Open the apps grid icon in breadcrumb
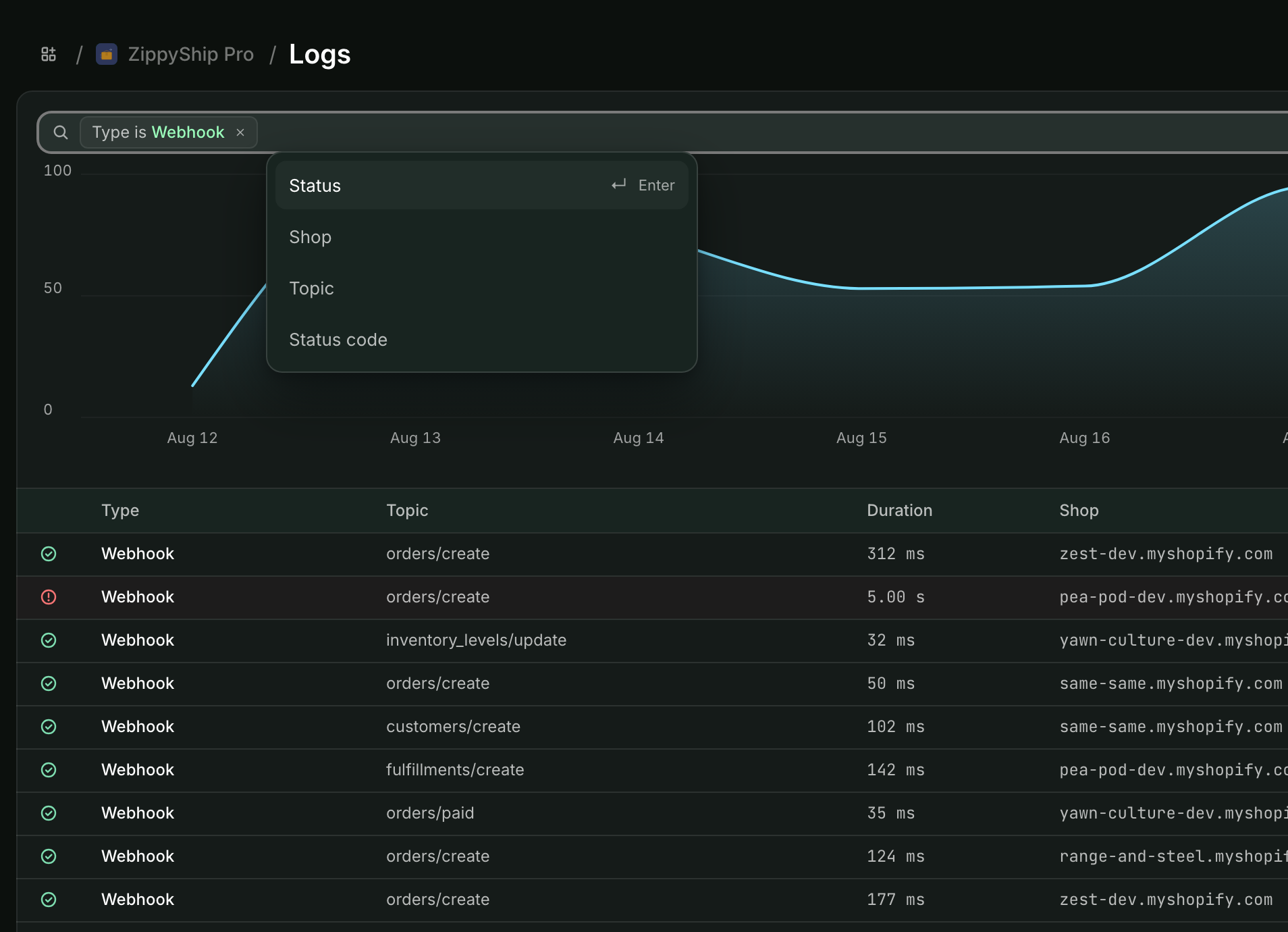1288x932 pixels. [x=49, y=54]
